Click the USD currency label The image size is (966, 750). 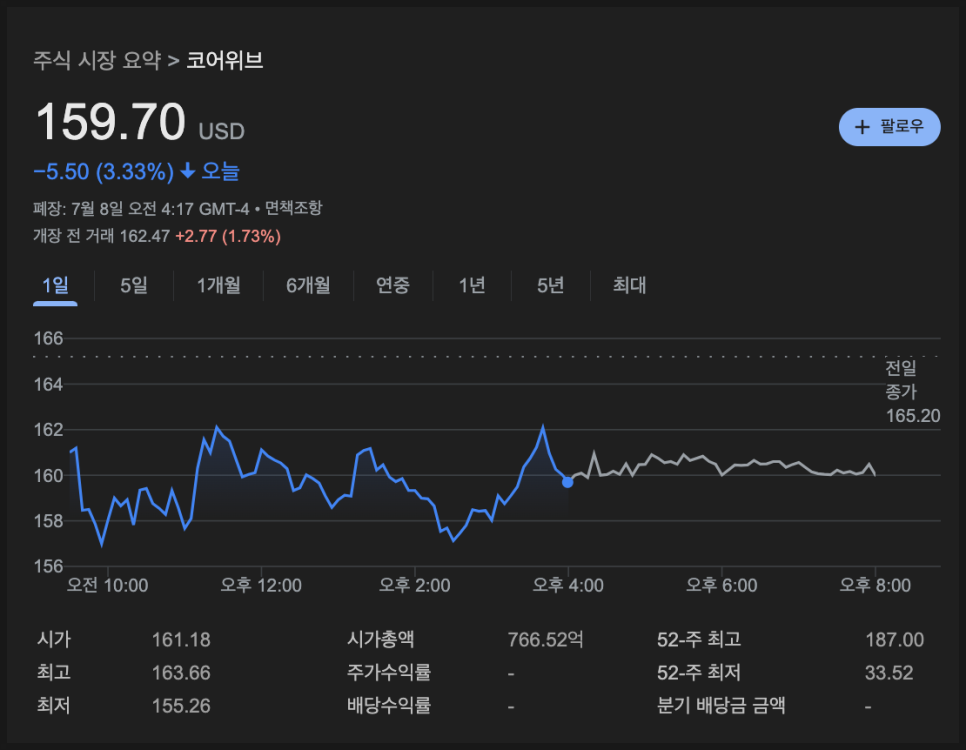tap(222, 131)
